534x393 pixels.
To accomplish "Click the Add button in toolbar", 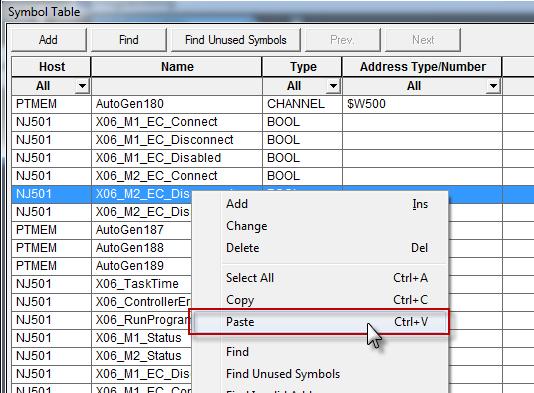I will (x=48, y=40).
